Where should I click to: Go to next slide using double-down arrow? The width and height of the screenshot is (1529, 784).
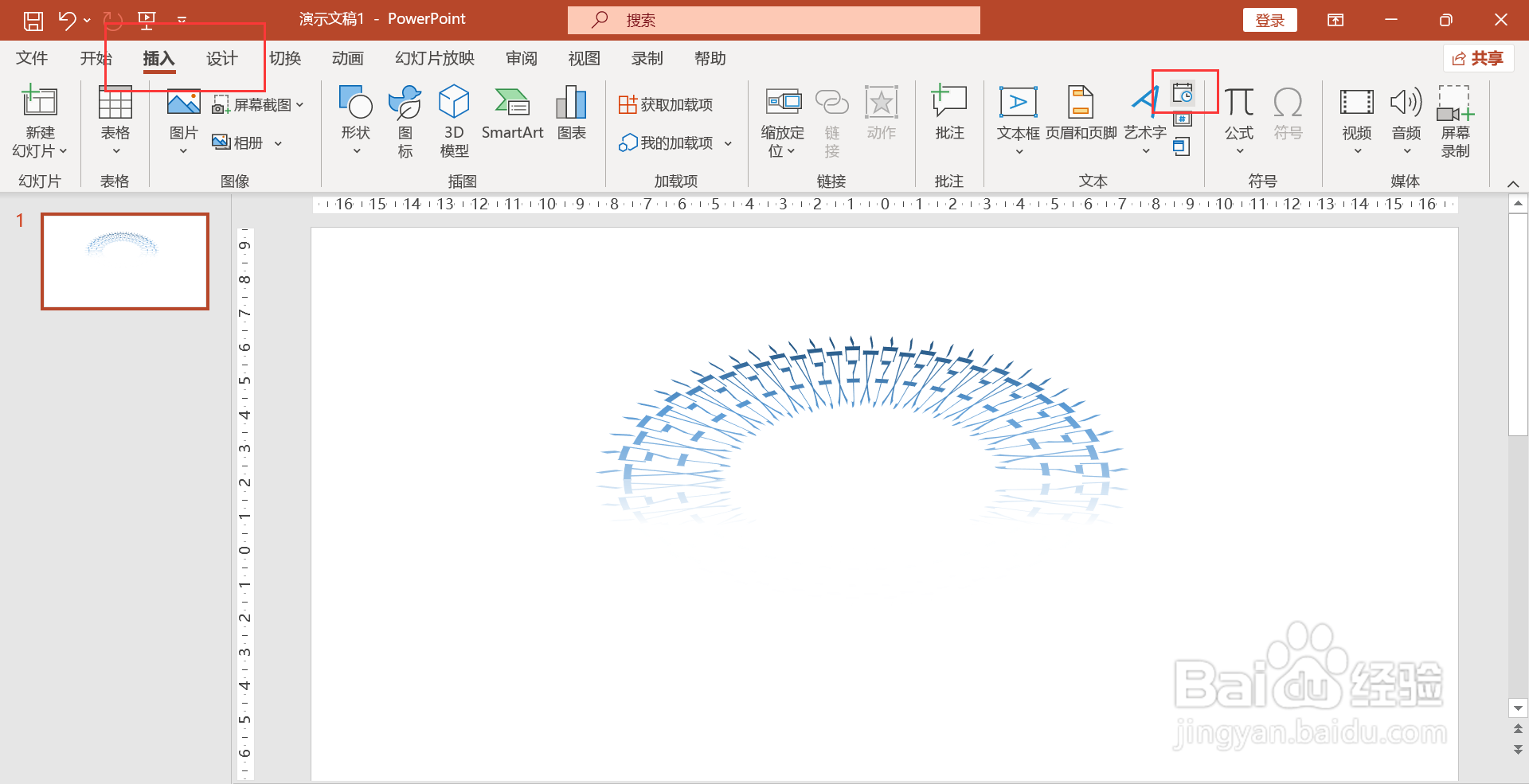[x=1519, y=749]
